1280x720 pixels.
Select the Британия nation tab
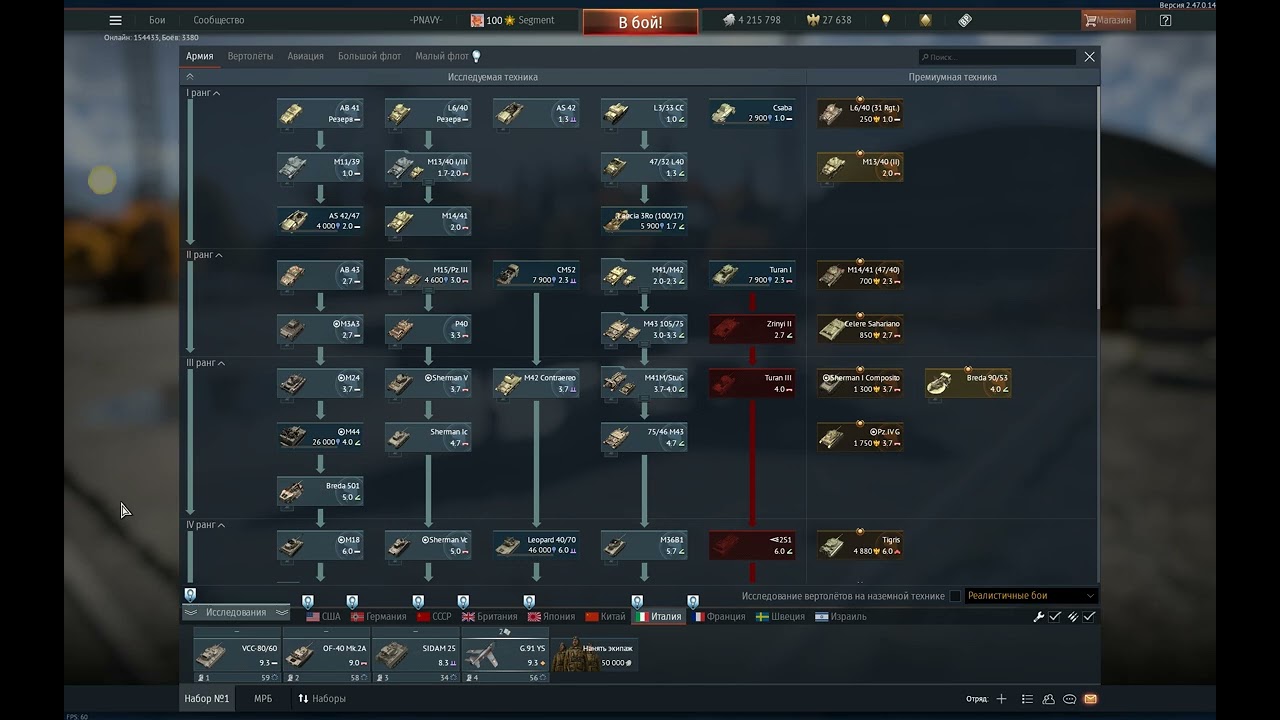[x=489, y=617]
